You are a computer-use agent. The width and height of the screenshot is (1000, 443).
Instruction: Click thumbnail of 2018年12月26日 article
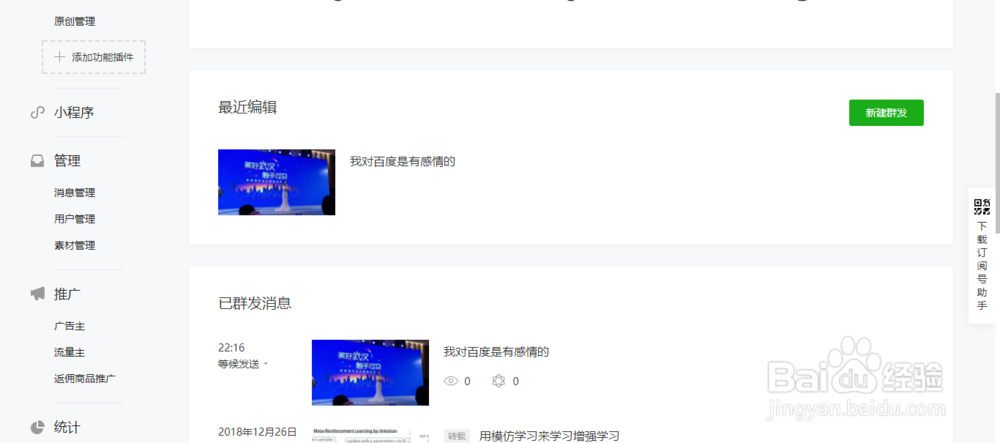[370, 436]
